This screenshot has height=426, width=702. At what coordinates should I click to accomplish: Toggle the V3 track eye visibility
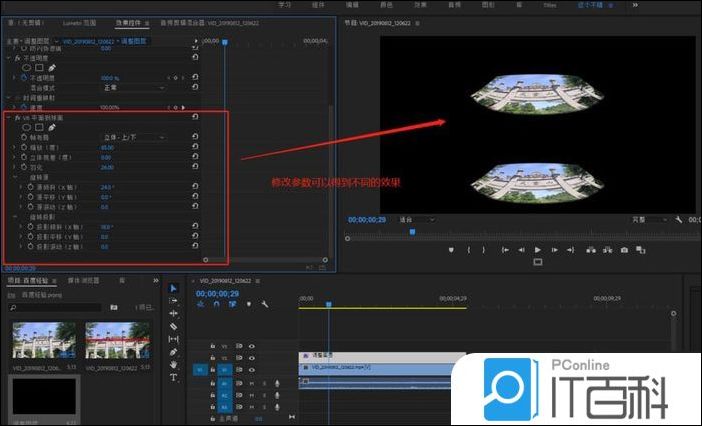coord(252,345)
